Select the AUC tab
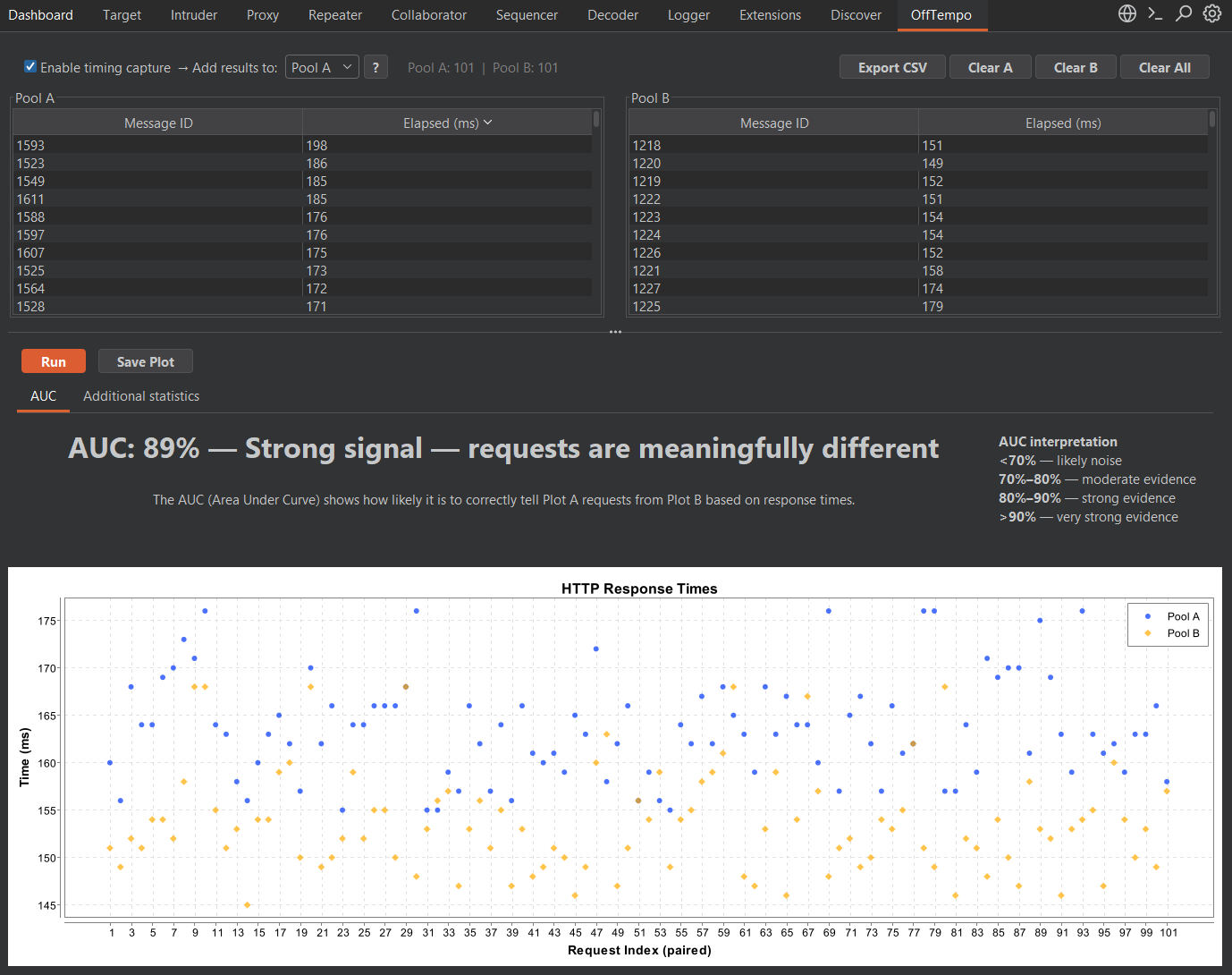 [x=42, y=396]
